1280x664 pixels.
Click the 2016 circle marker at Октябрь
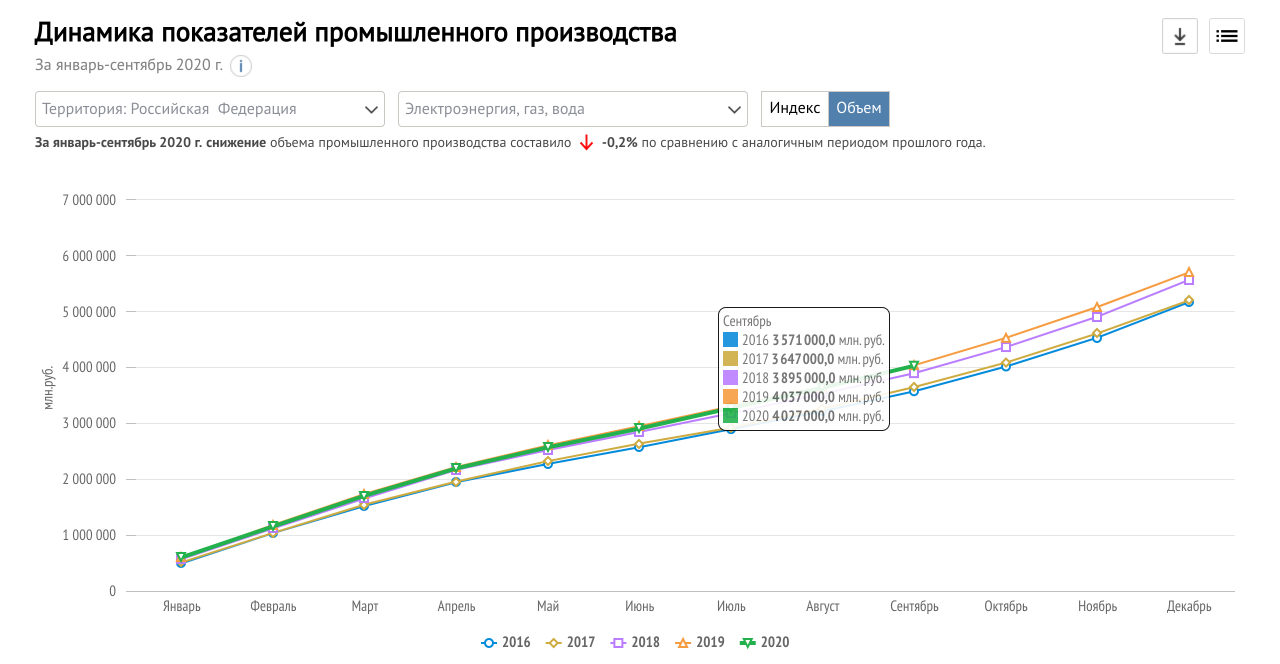tap(1006, 366)
